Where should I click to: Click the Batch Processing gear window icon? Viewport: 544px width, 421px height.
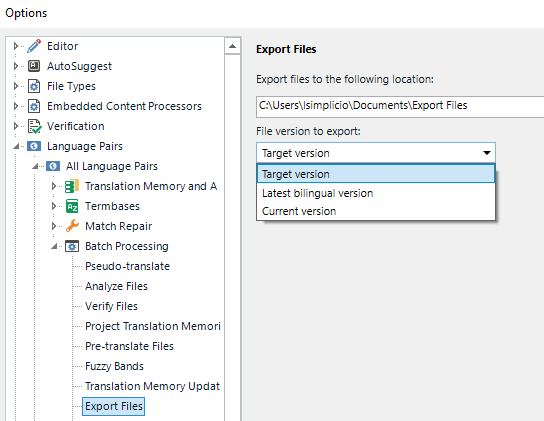coord(72,246)
